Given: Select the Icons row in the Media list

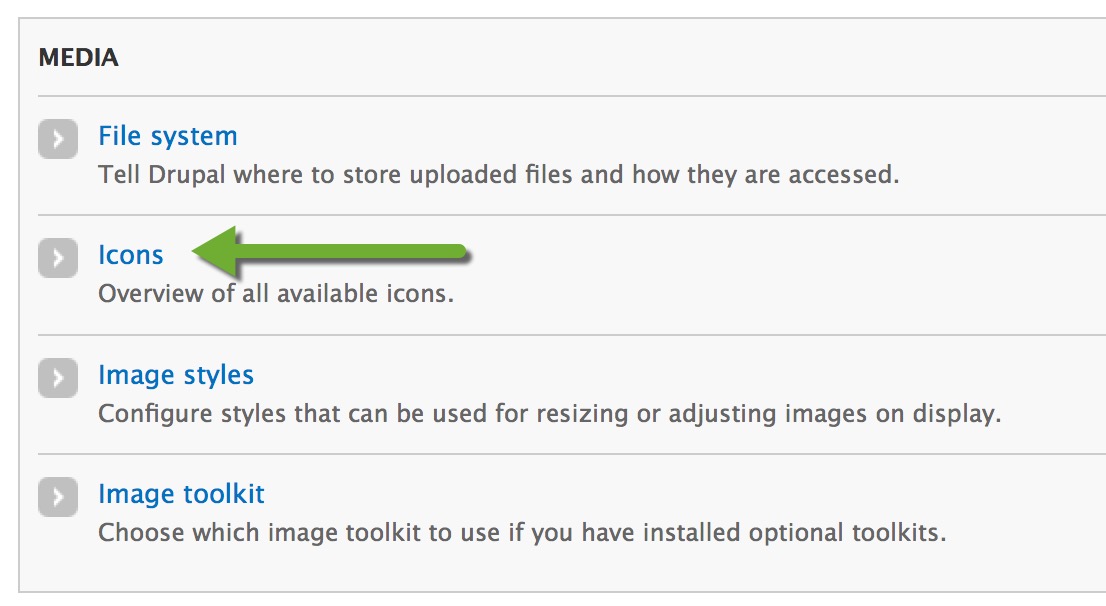Looking at the screenshot, I should click(131, 255).
